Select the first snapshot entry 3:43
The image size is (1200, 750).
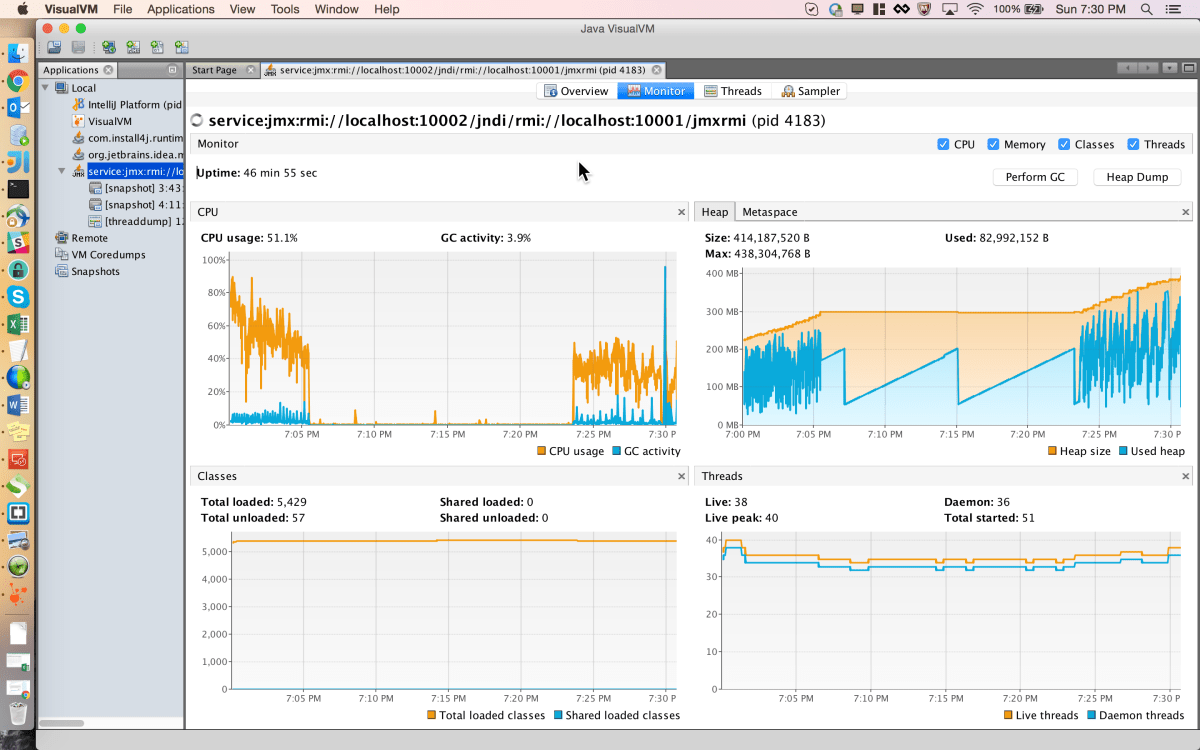coord(136,188)
